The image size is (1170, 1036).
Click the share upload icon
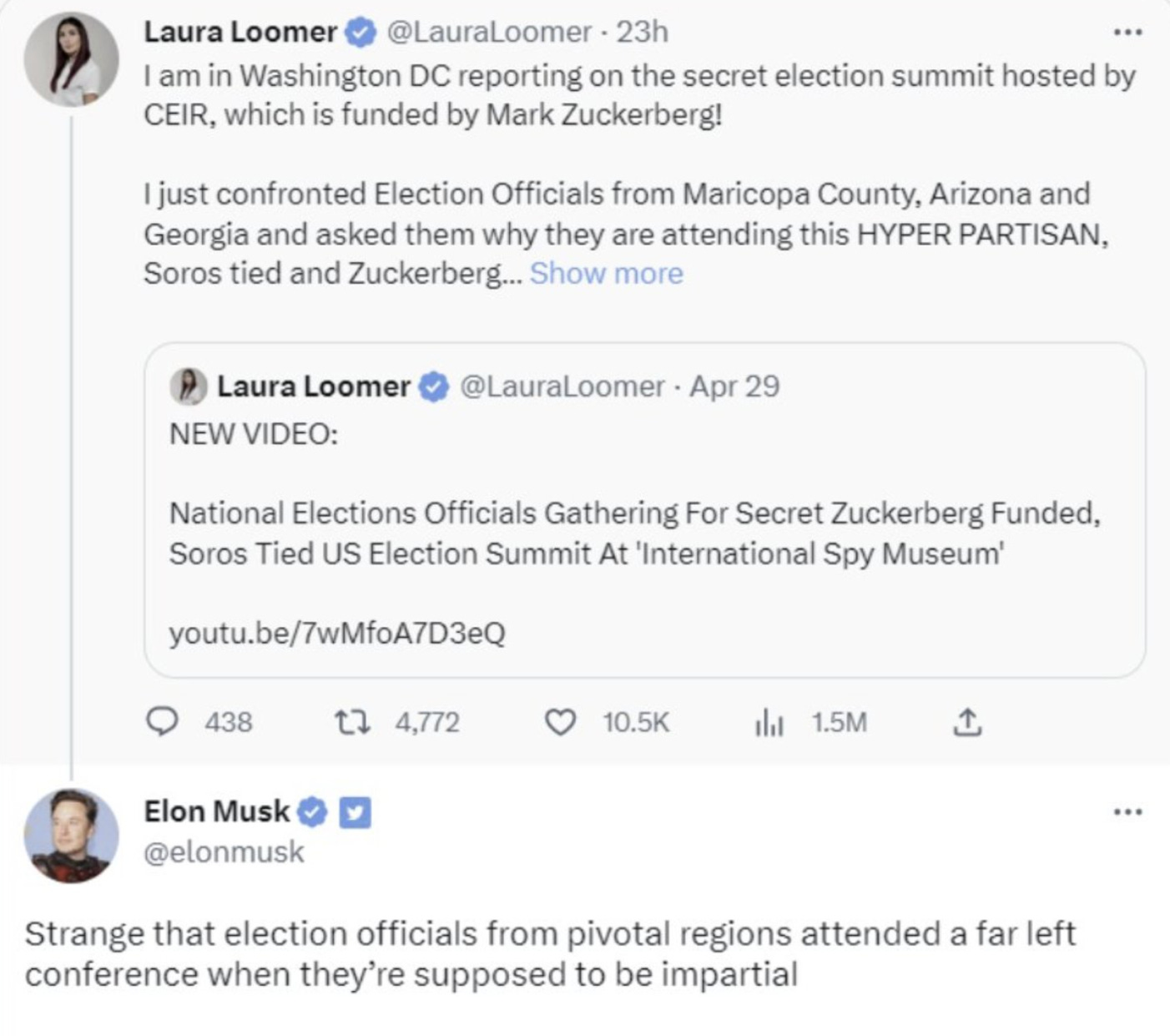click(x=966, y=721)
